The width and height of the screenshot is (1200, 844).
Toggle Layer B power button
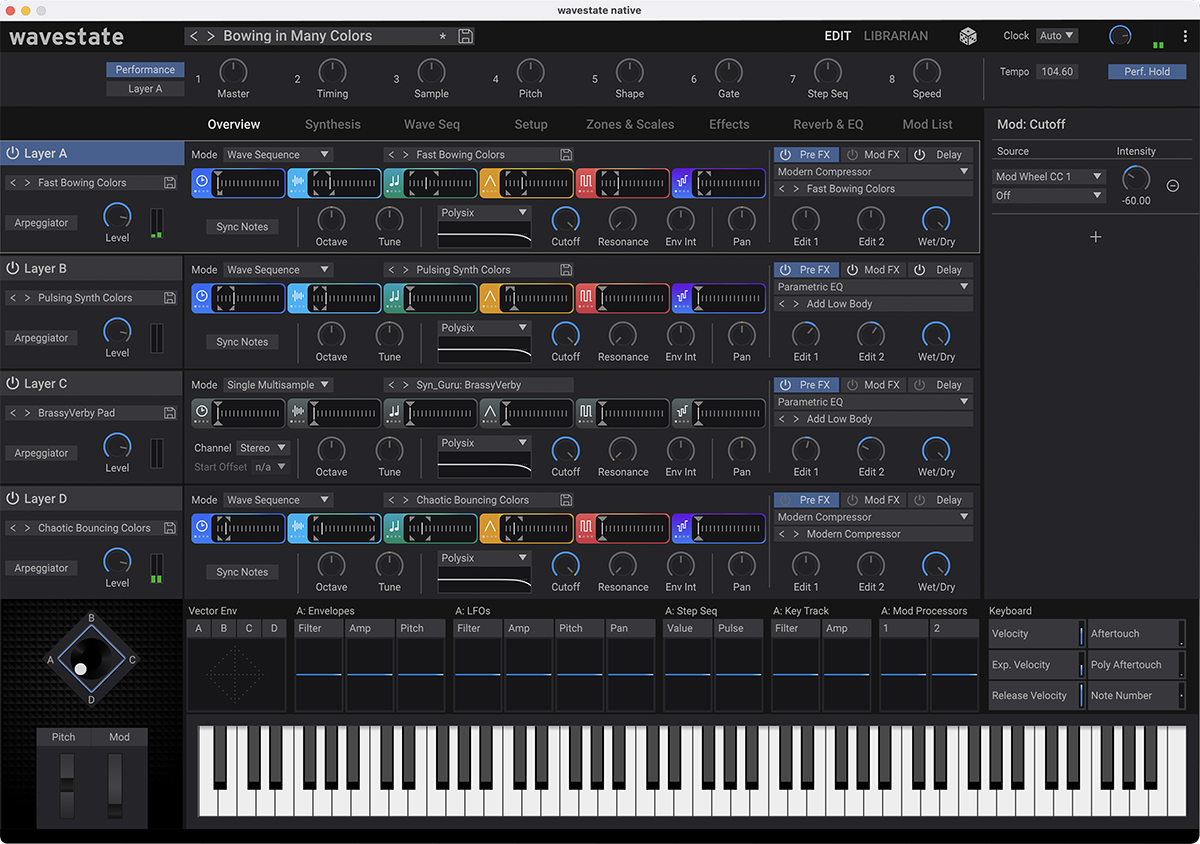tap(13, 269)
